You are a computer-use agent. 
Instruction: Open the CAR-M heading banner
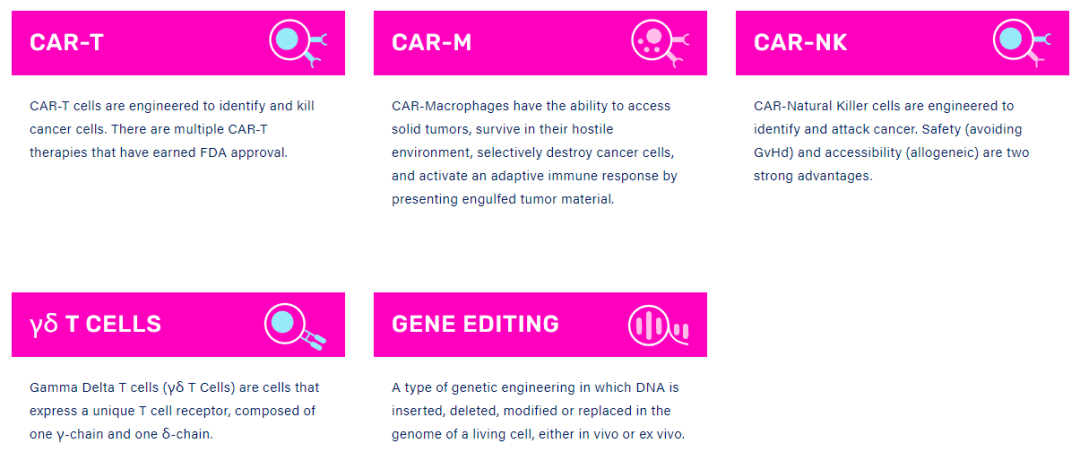[540, 43]
